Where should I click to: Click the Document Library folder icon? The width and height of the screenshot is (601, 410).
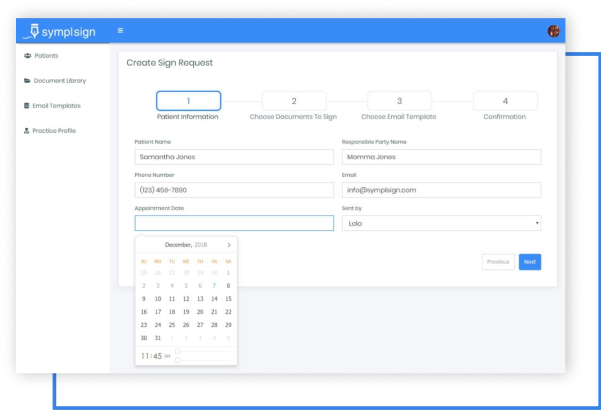27,81
